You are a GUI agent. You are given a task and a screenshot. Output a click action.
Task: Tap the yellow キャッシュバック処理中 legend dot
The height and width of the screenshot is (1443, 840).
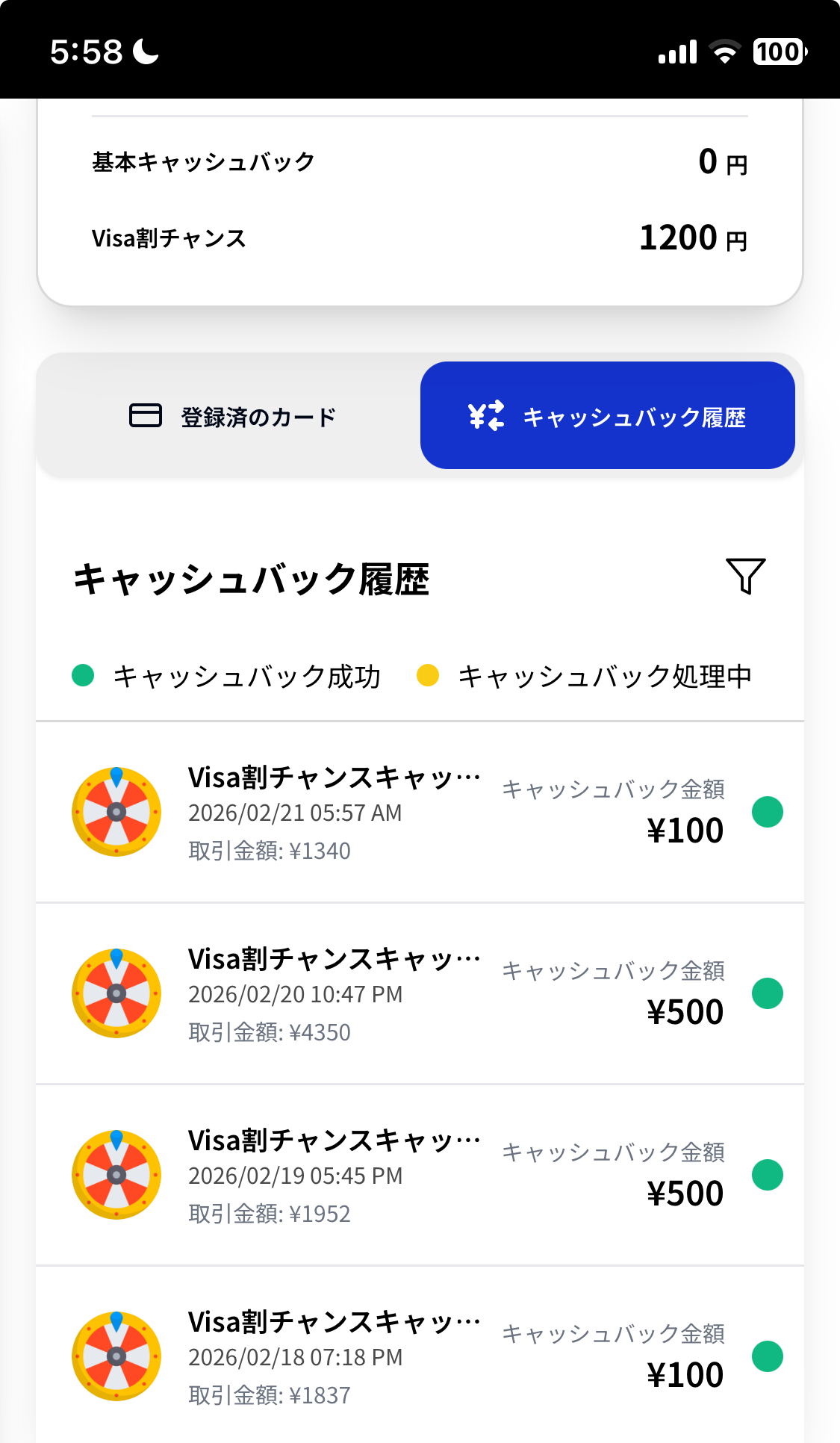428,675
